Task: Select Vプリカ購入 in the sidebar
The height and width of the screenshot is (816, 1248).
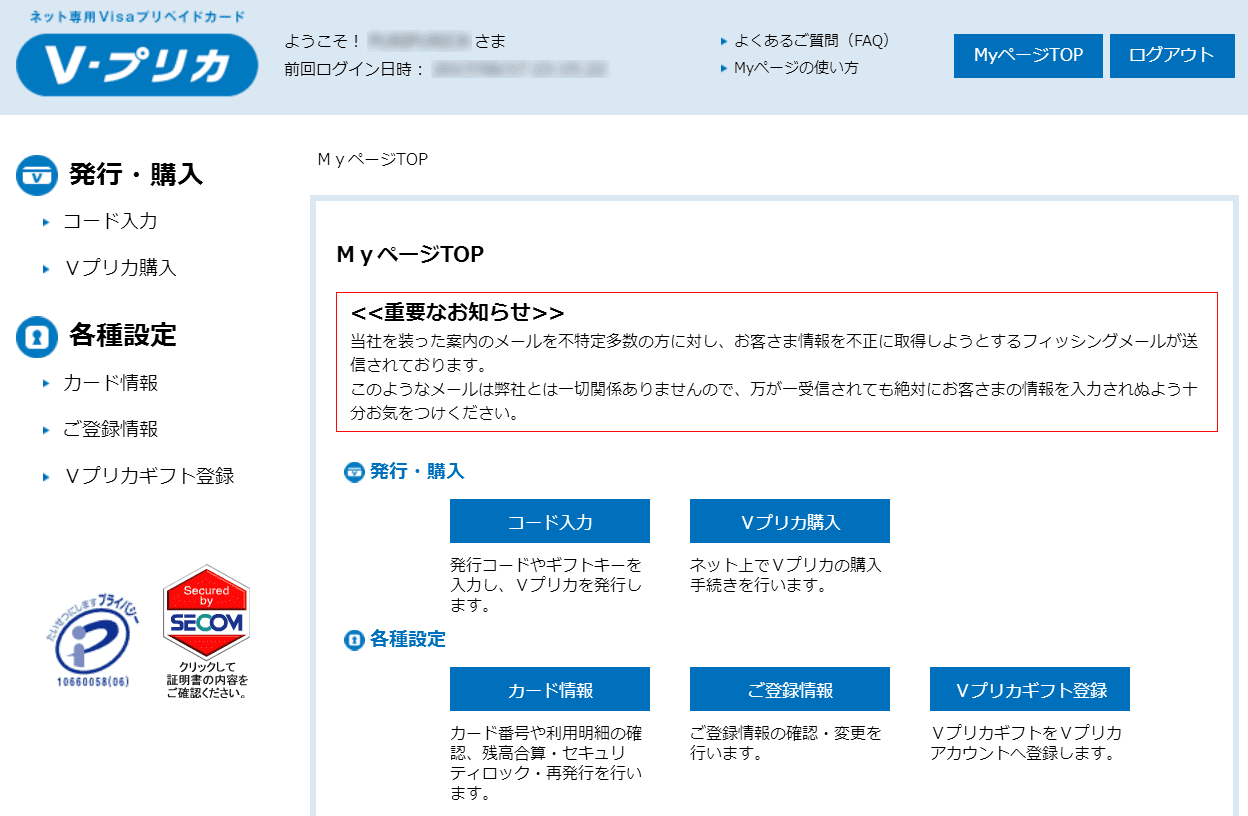Action: click(120, 268)
